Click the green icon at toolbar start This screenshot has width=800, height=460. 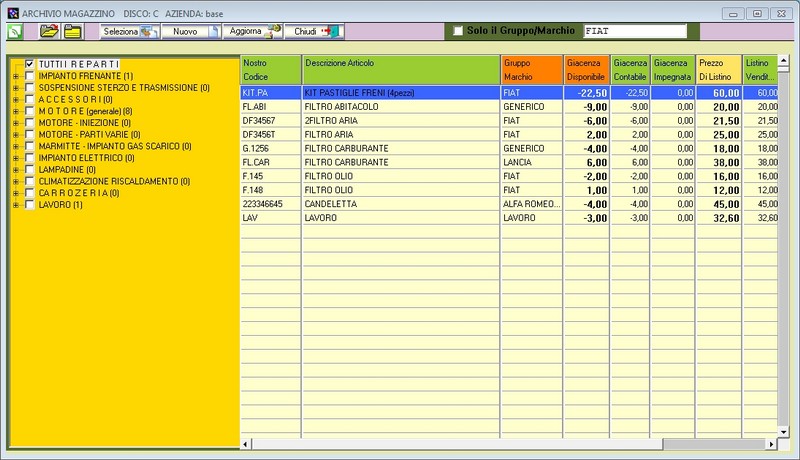[x=15, y=32]
